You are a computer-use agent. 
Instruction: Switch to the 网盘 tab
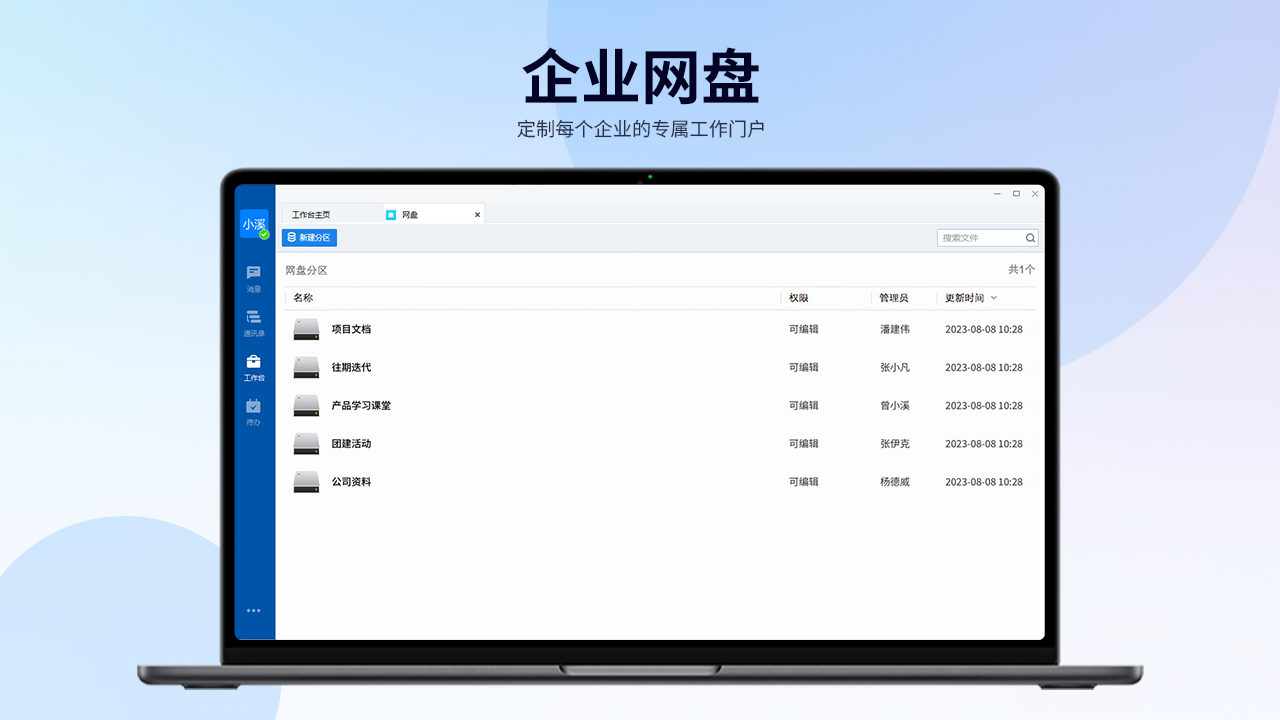click(x=408, y=214)
